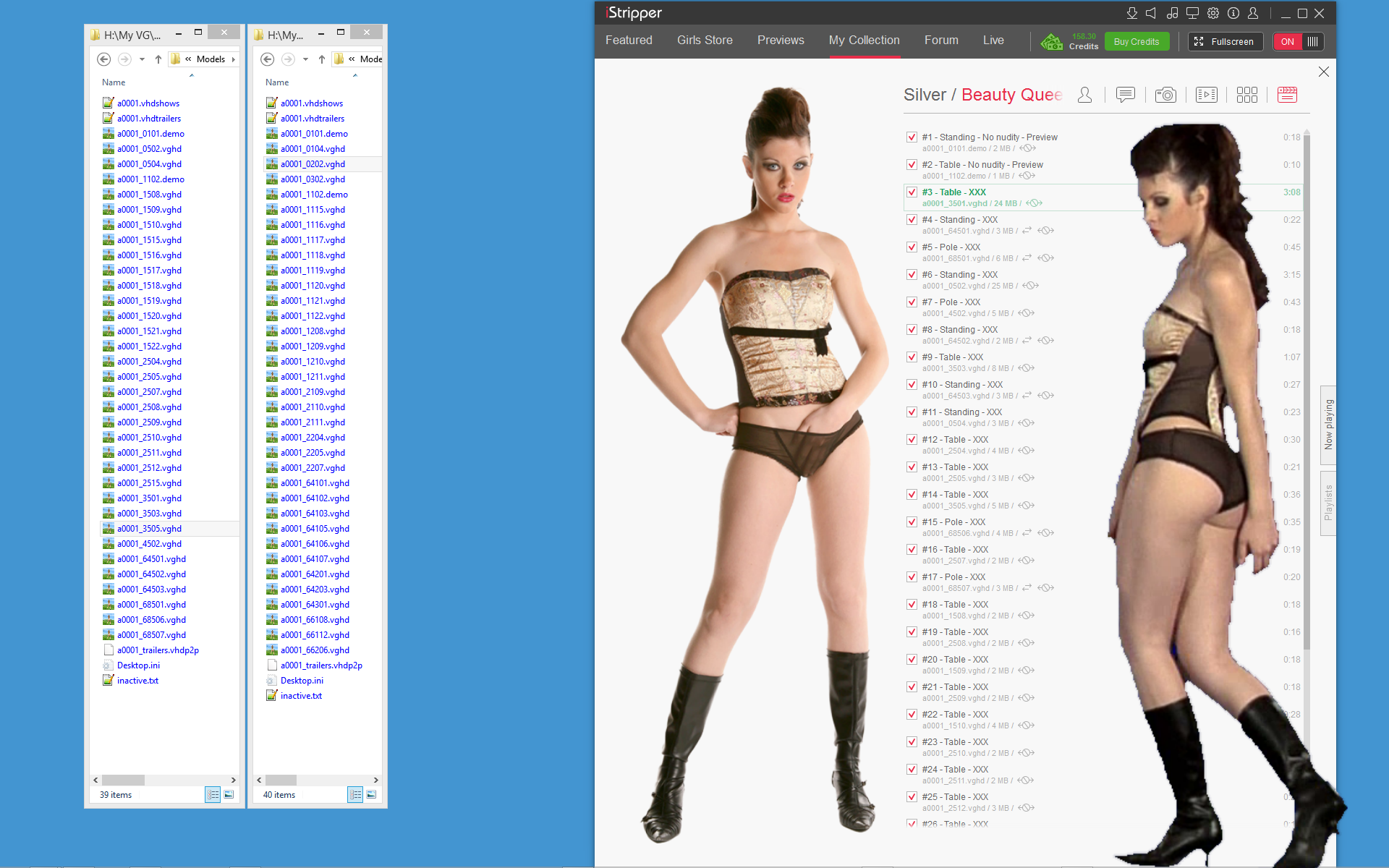Switch to the grid view icon
1389x868 pixels.
(1246, 95)
